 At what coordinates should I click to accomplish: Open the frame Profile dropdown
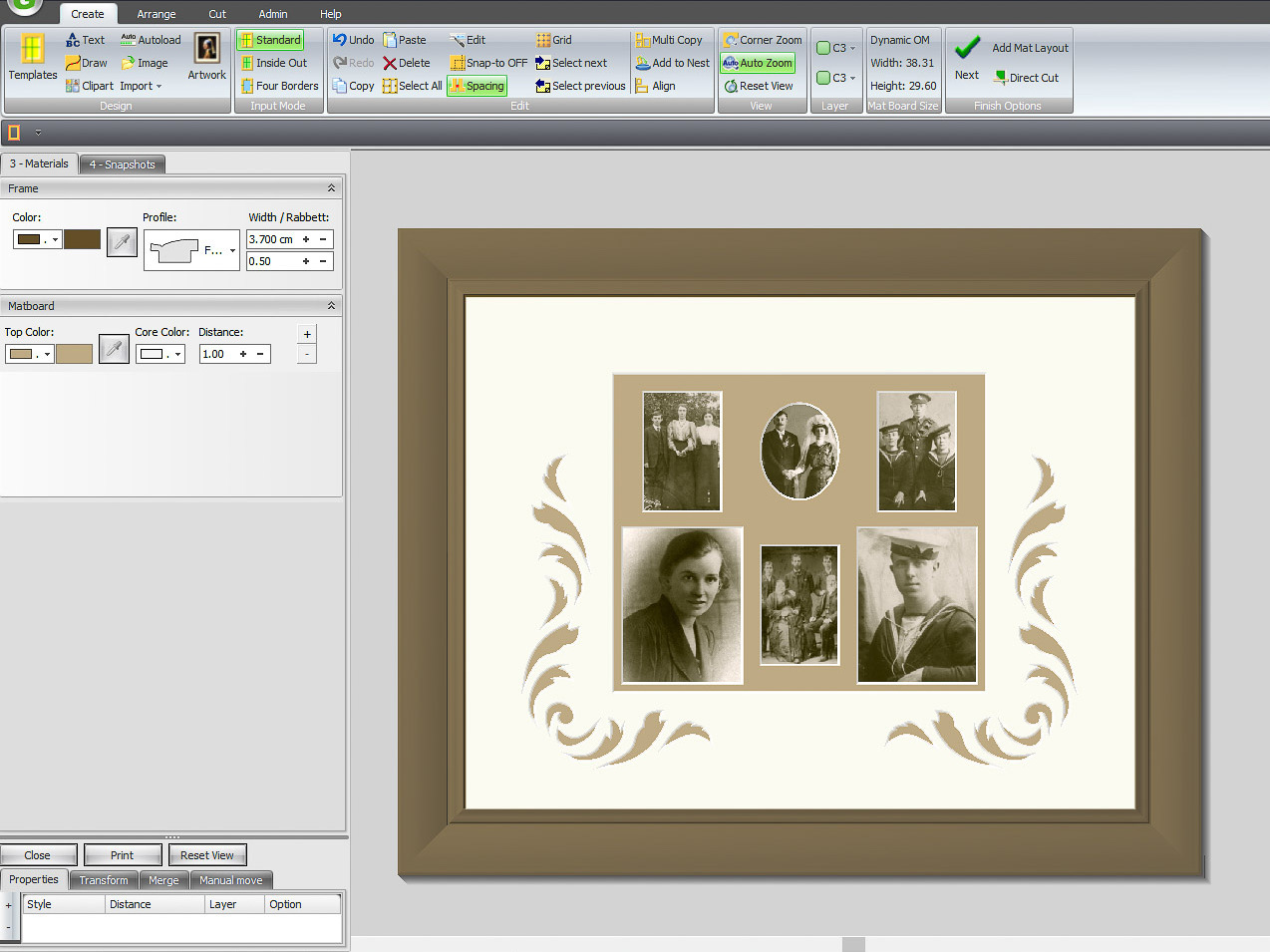coord(232,250)
